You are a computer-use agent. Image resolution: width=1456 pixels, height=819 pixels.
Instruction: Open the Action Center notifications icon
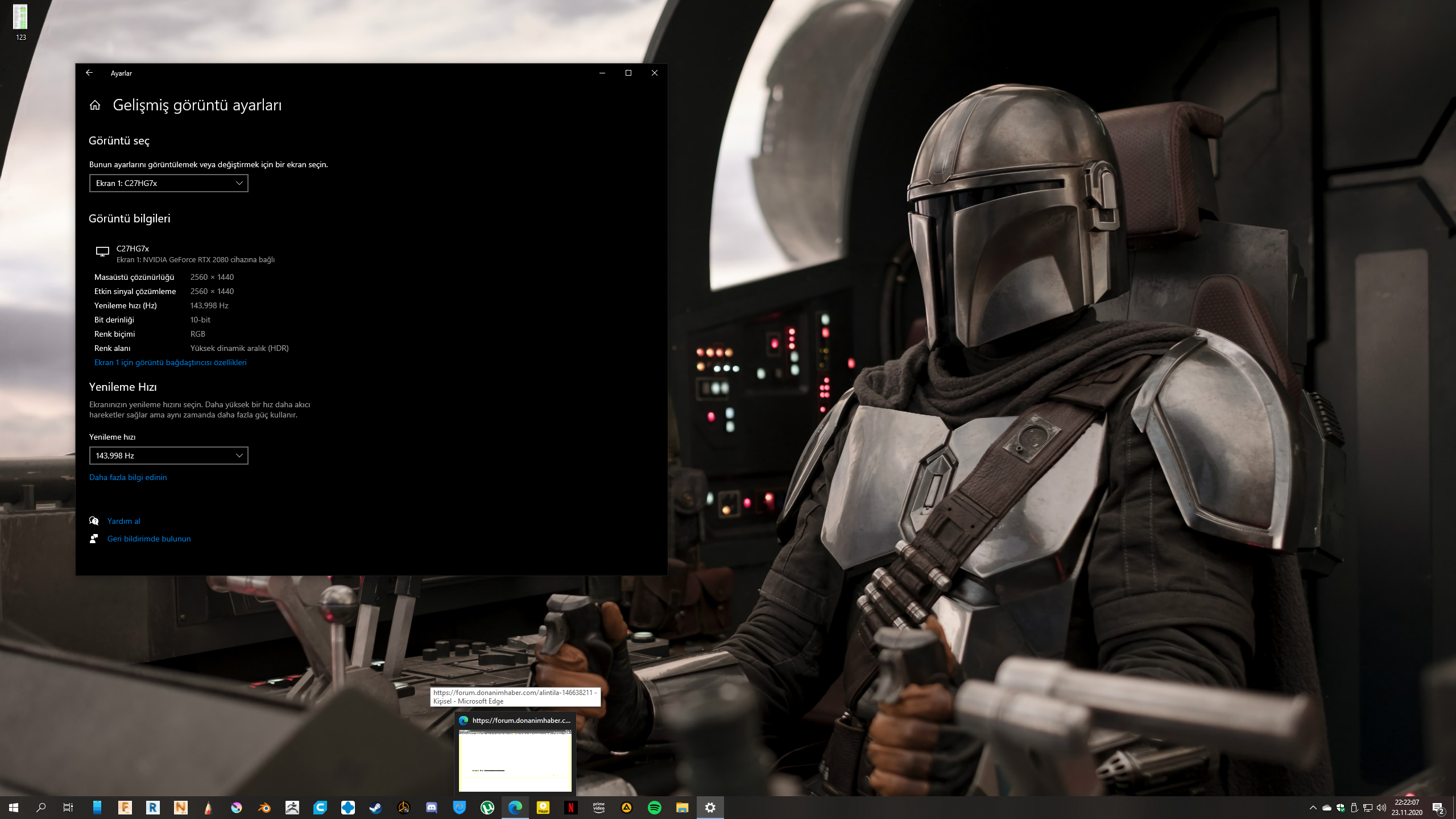(x=1438, y=808)
